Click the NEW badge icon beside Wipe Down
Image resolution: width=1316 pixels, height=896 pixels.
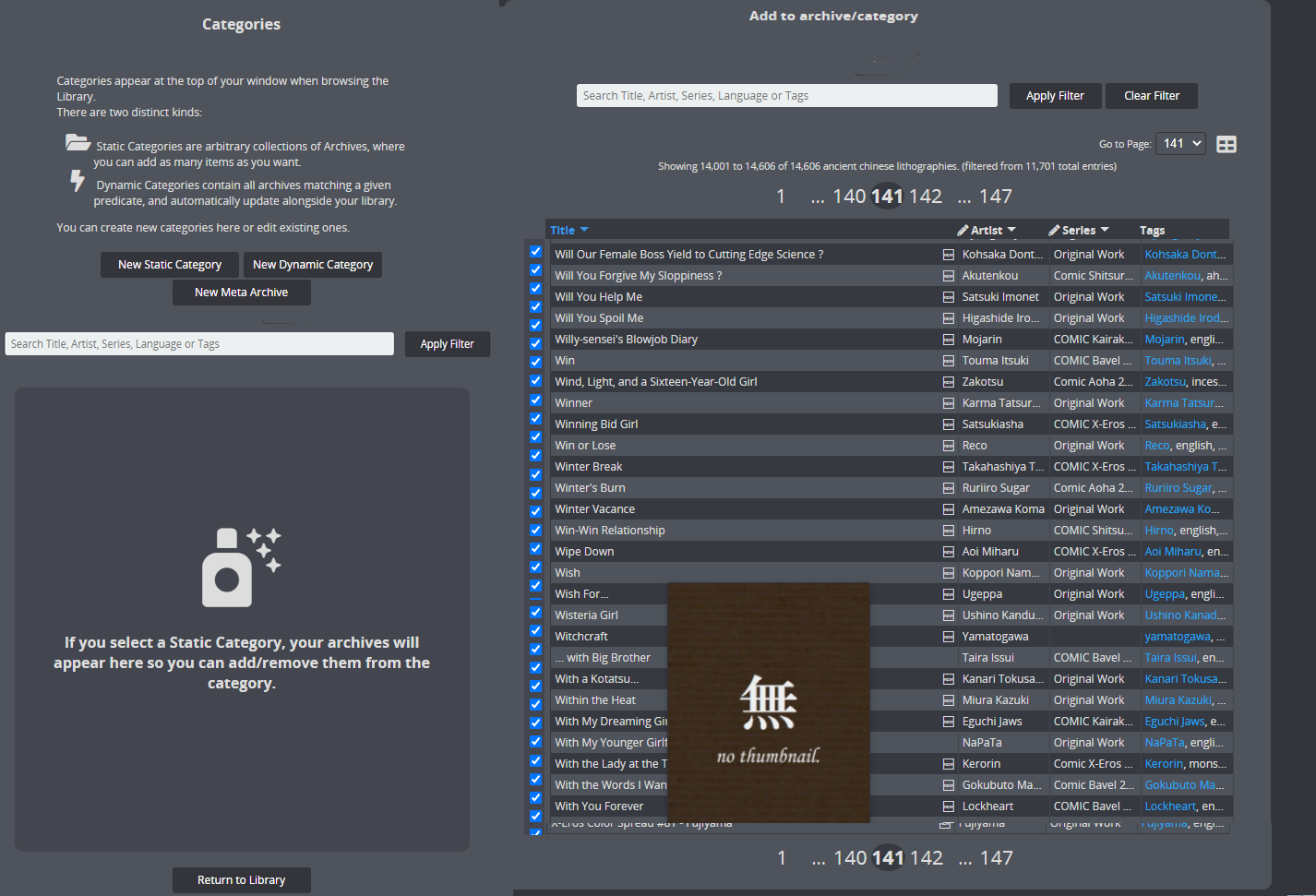949,551
